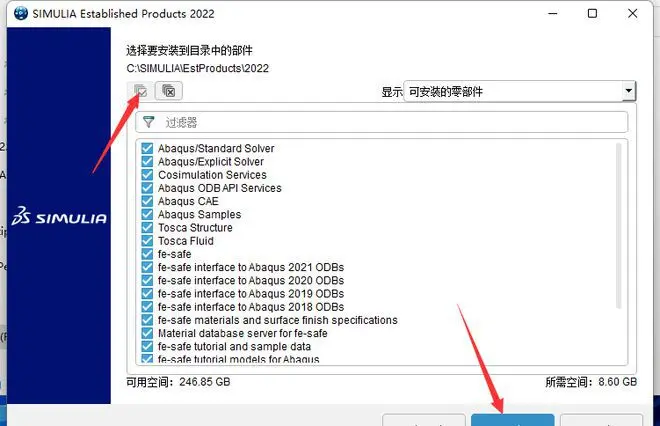Click the SIMULIA logo on blue sidebar
660x426 pixels.
click(x=59, y=216)
